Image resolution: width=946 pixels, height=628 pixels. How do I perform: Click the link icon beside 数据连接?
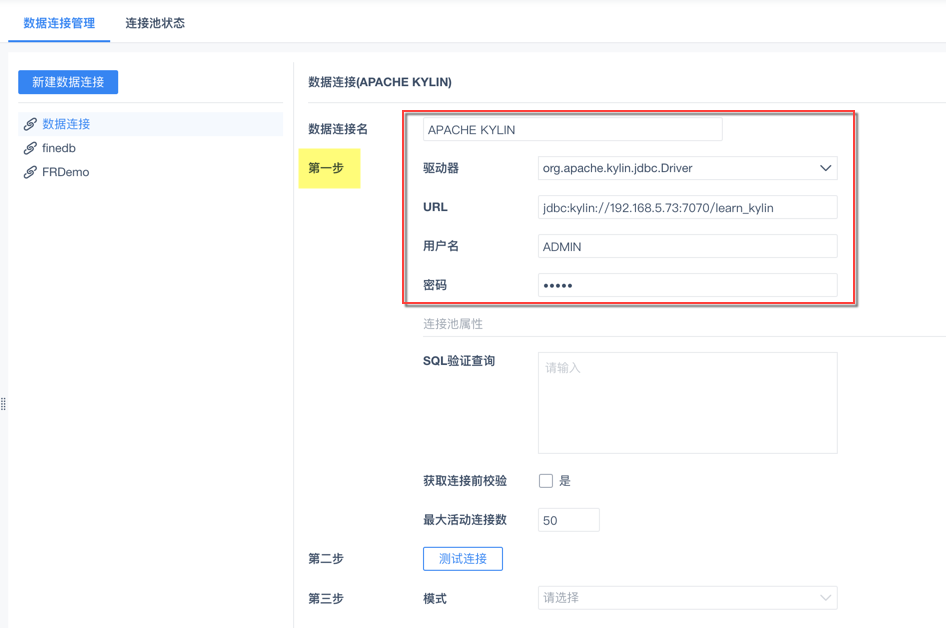[30, 124]
